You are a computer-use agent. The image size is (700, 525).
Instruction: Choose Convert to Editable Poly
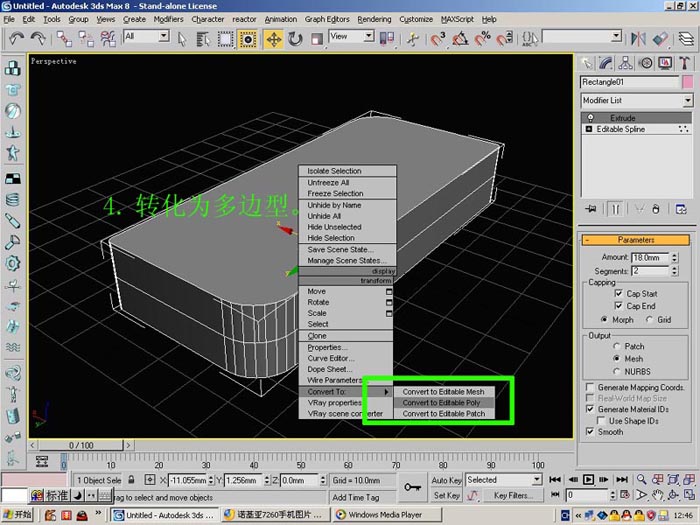[444, 403]
